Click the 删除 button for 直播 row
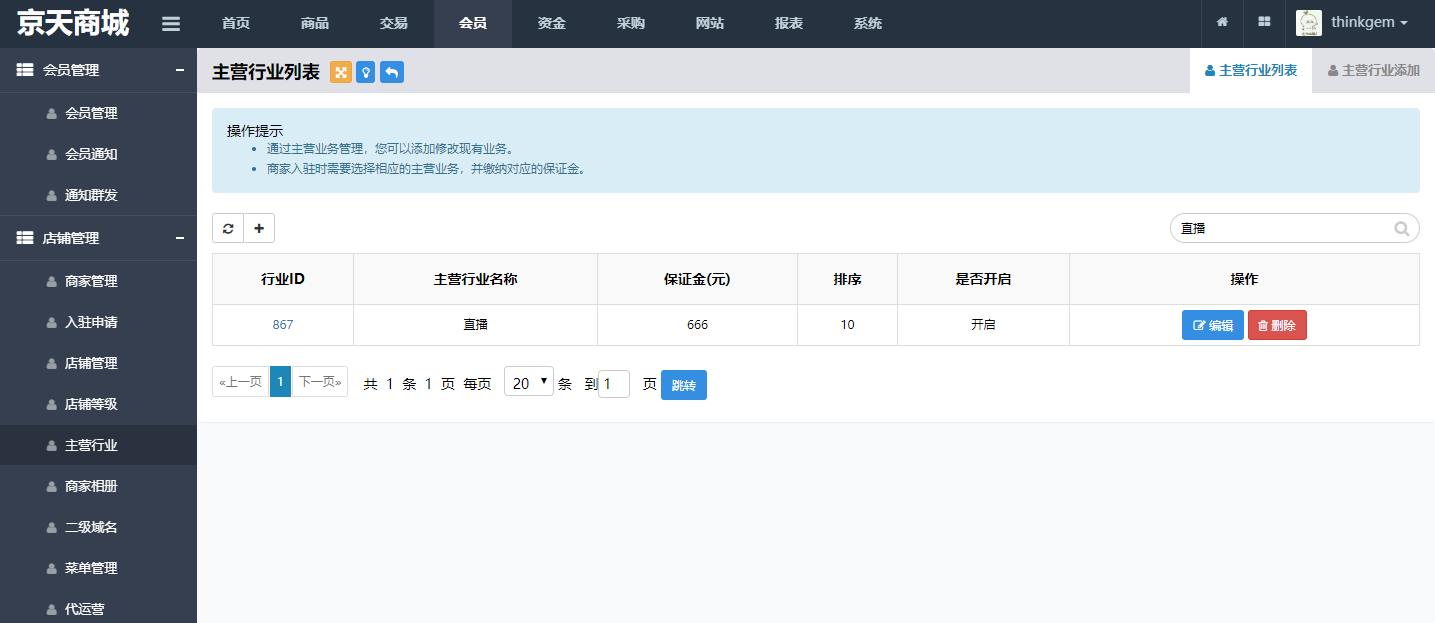The height and width of the screenshot is (623, 1435). tap(1277, 325)
